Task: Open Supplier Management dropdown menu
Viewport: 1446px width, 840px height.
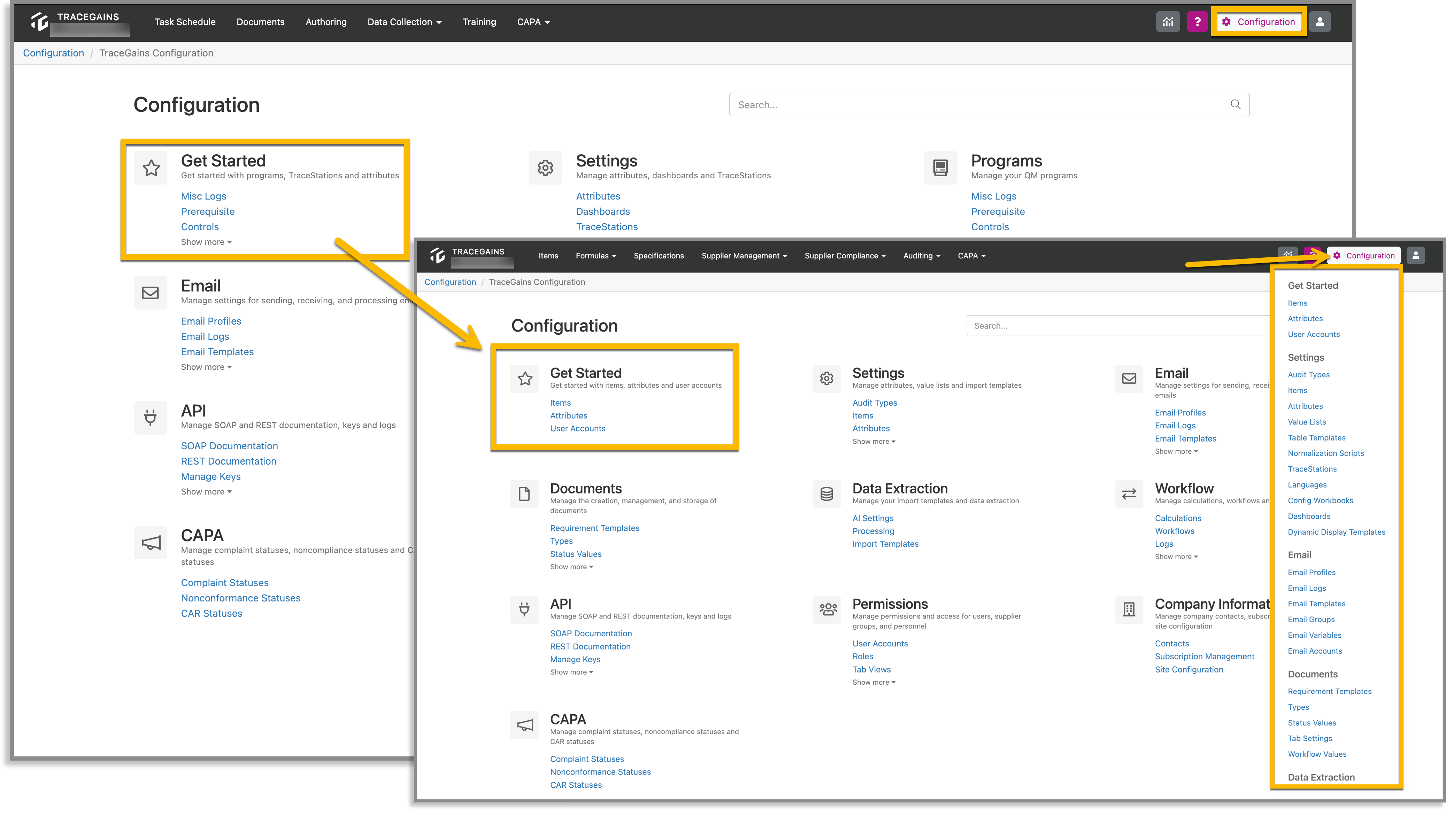Action: click(744, 256)
